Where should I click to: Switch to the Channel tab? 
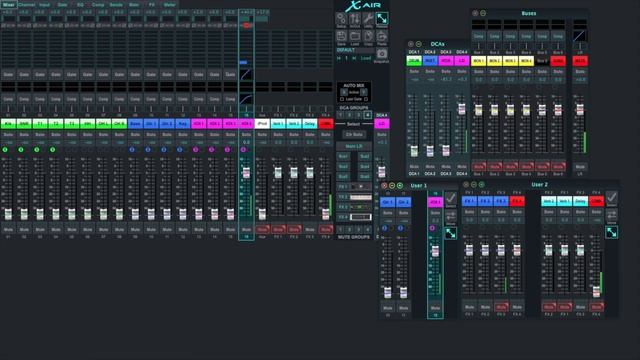(x=27, y=4)
